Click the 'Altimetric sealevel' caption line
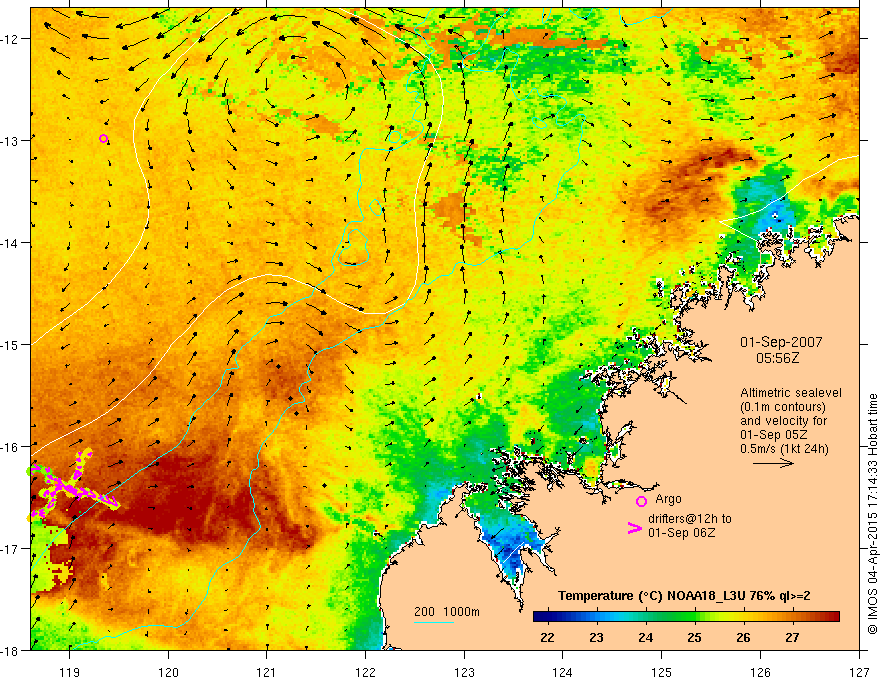Screen dimensions: 880x680 tap(791, 393)
